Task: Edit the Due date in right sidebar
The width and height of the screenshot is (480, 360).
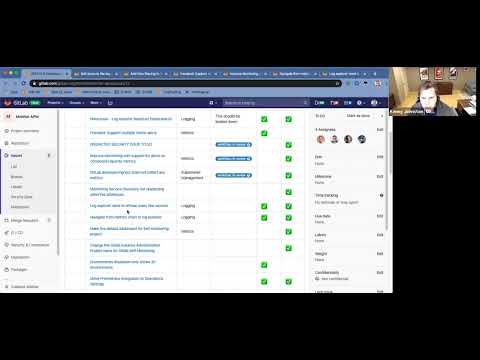Action: (x=380, y=216)
